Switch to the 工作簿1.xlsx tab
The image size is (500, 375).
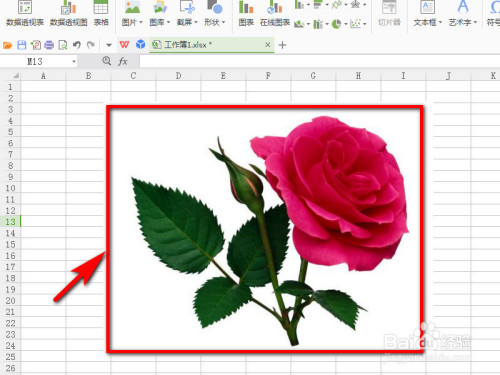(188, 45)
